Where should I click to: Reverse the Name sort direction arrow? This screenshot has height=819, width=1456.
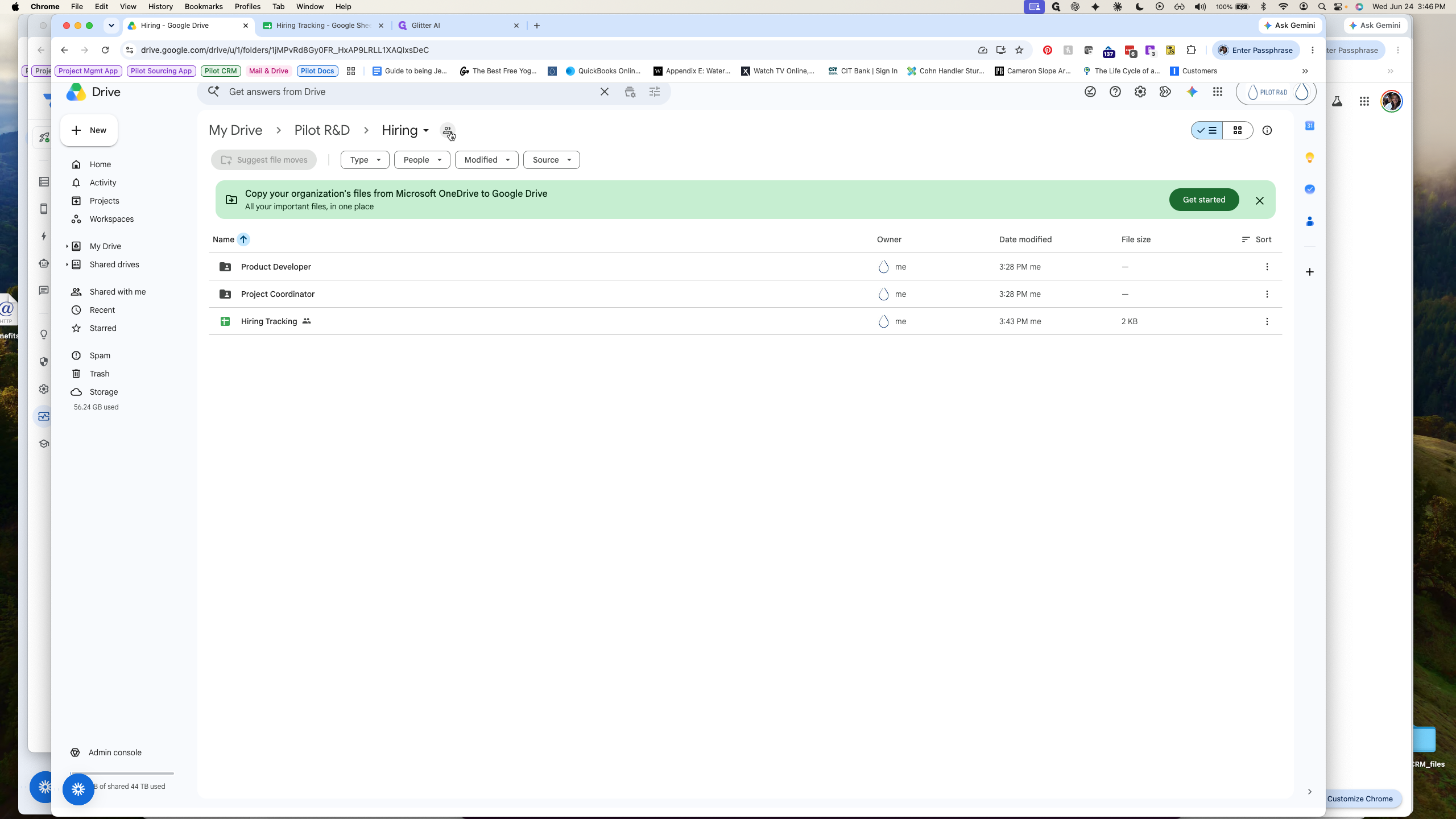(243, 239)
